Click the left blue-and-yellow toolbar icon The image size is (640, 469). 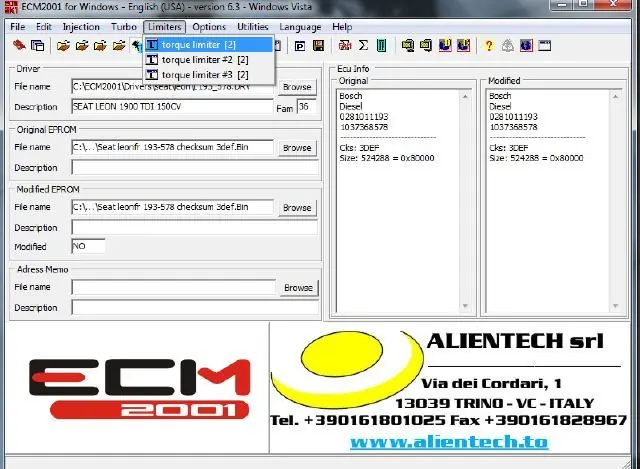click(x=445, y=45)
